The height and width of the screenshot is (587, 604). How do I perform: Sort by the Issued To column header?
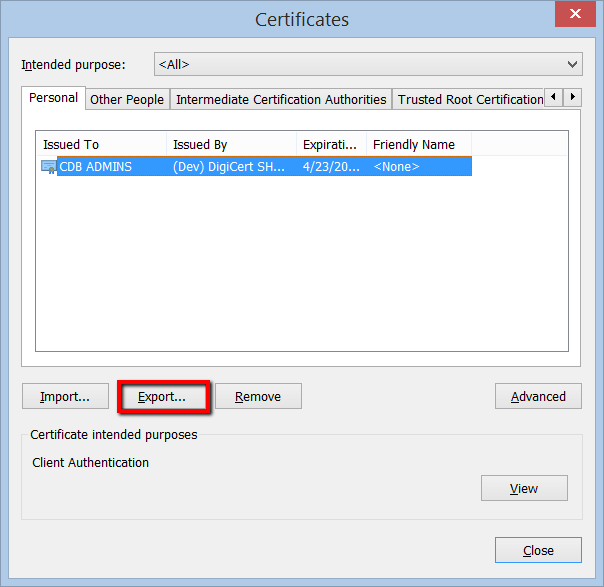tap(100, 145)
